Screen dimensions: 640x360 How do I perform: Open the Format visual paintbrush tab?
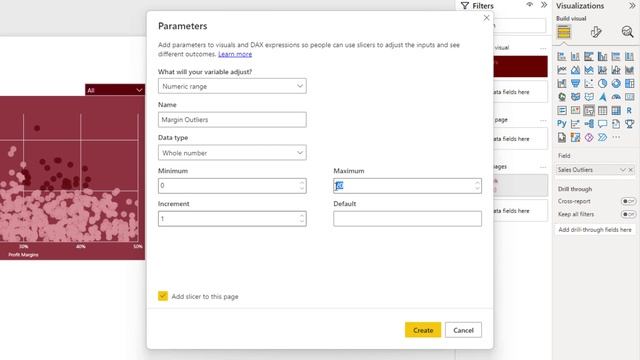pyautogui.click(x=596, y=32)
